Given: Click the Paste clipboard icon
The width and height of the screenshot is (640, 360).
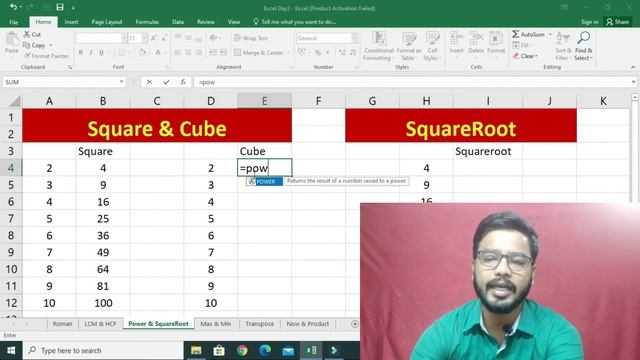Looking at the screenshot, I should click(12, 40).
